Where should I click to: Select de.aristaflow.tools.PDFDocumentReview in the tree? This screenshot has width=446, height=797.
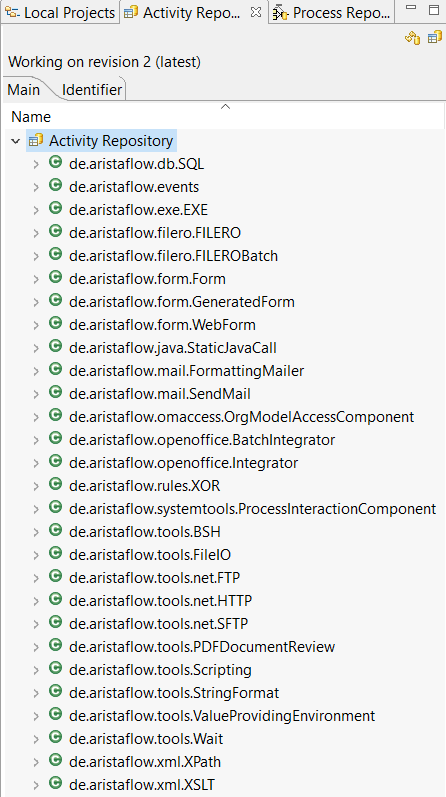(x=202, y=647)
